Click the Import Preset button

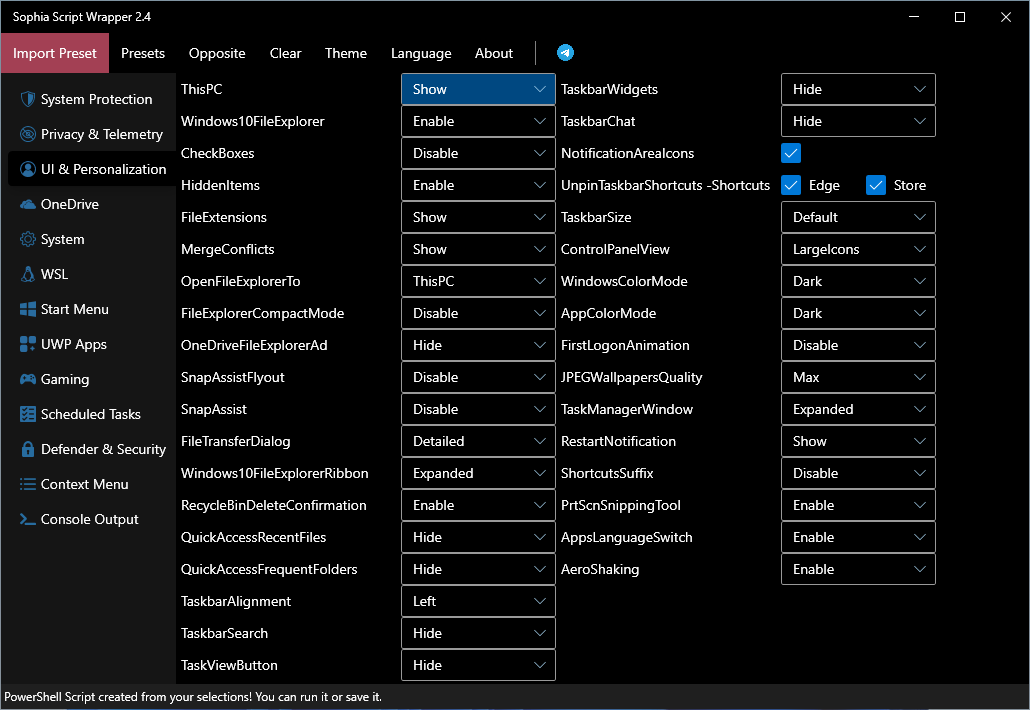click(55, 53)
